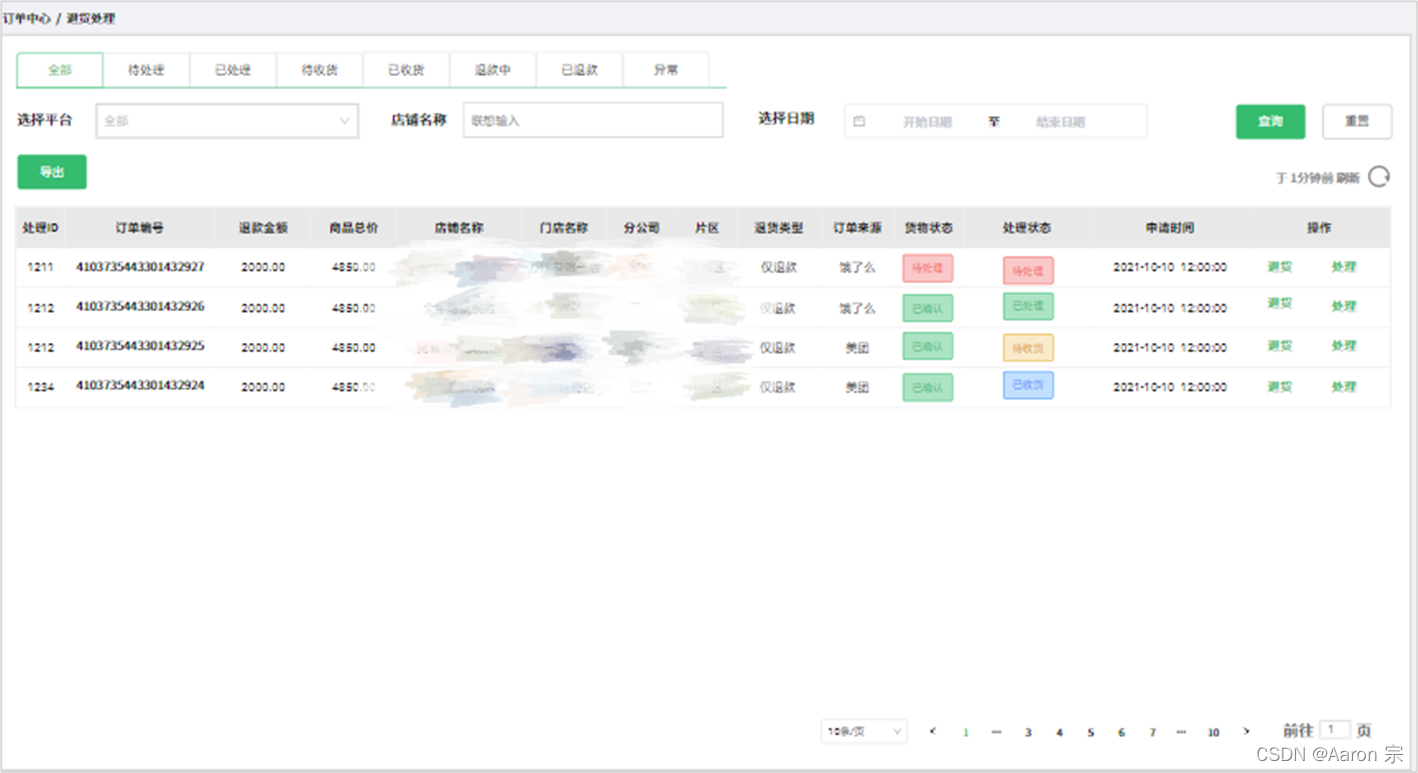Screen dimensions: 1418x773
Task: Go to page 5 in pagination
Action: [x=1090, y=732]
